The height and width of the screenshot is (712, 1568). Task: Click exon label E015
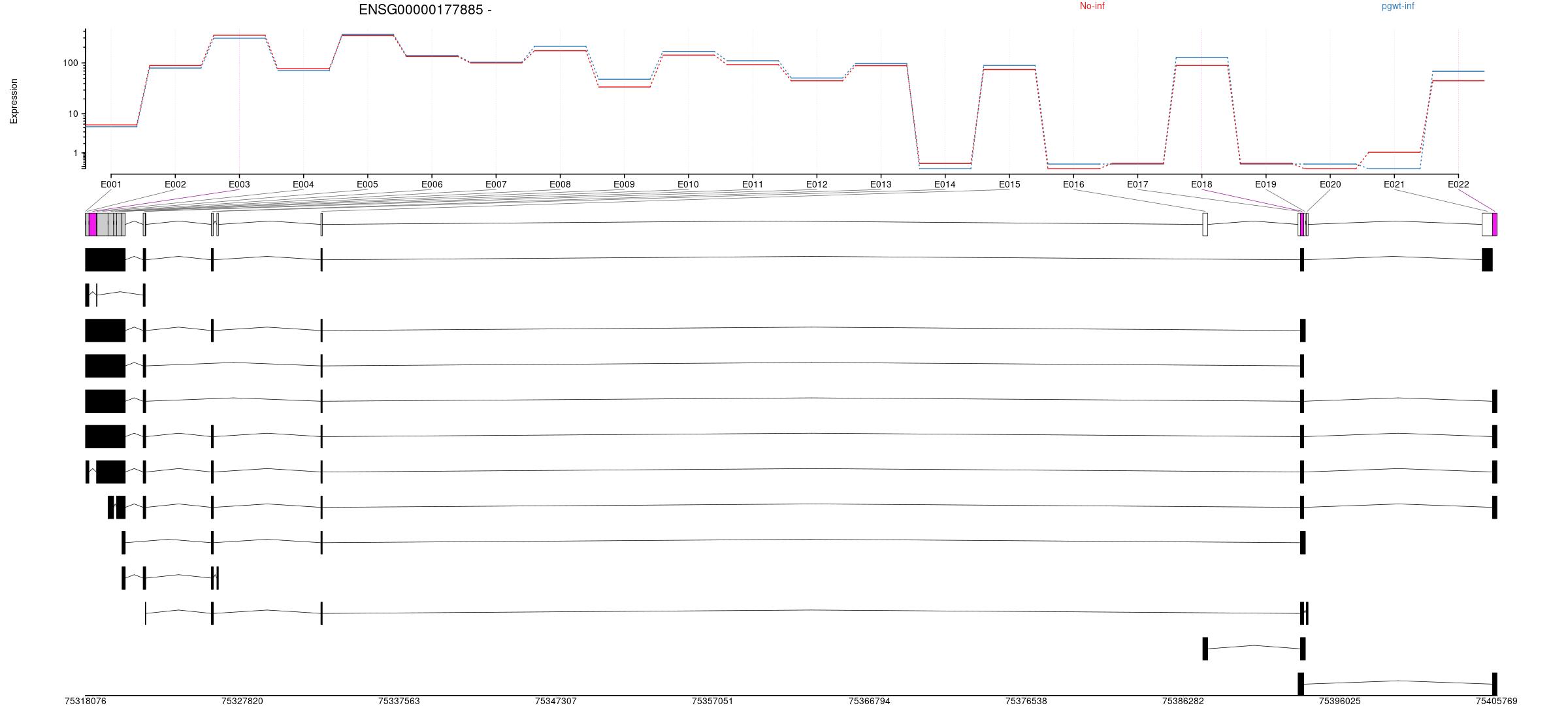coord(1009,184)
